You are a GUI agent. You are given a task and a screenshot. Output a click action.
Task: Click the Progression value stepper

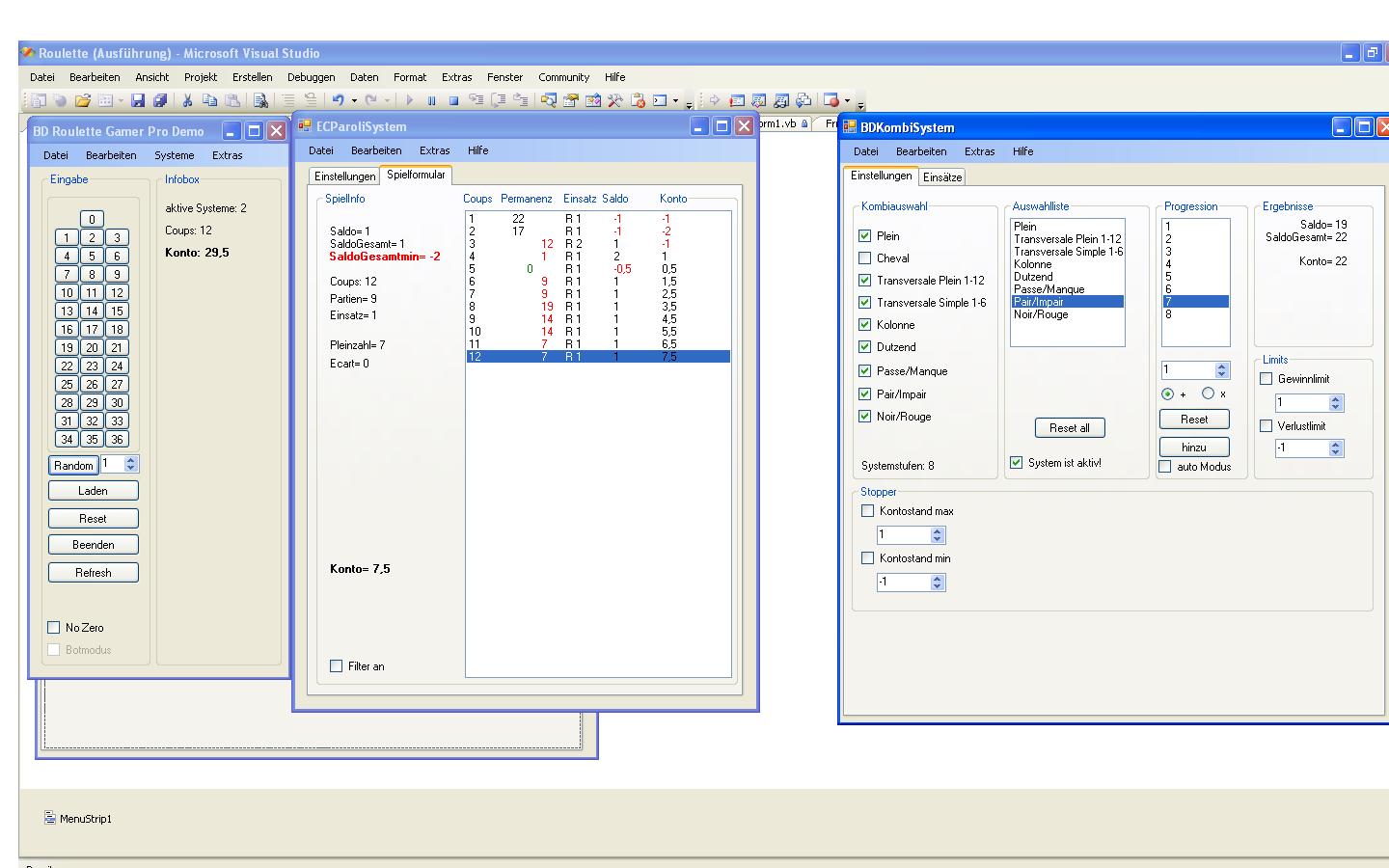pos(1222,370)
